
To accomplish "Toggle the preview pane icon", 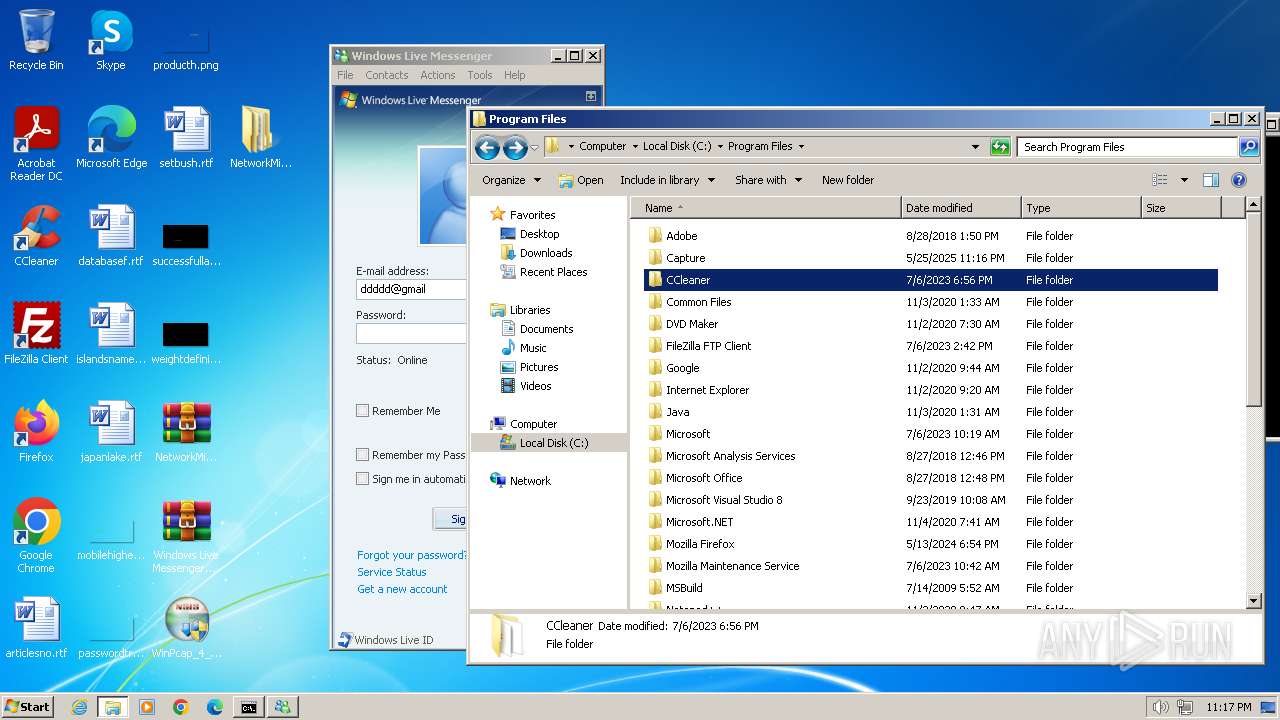I will pos(1210,180).
